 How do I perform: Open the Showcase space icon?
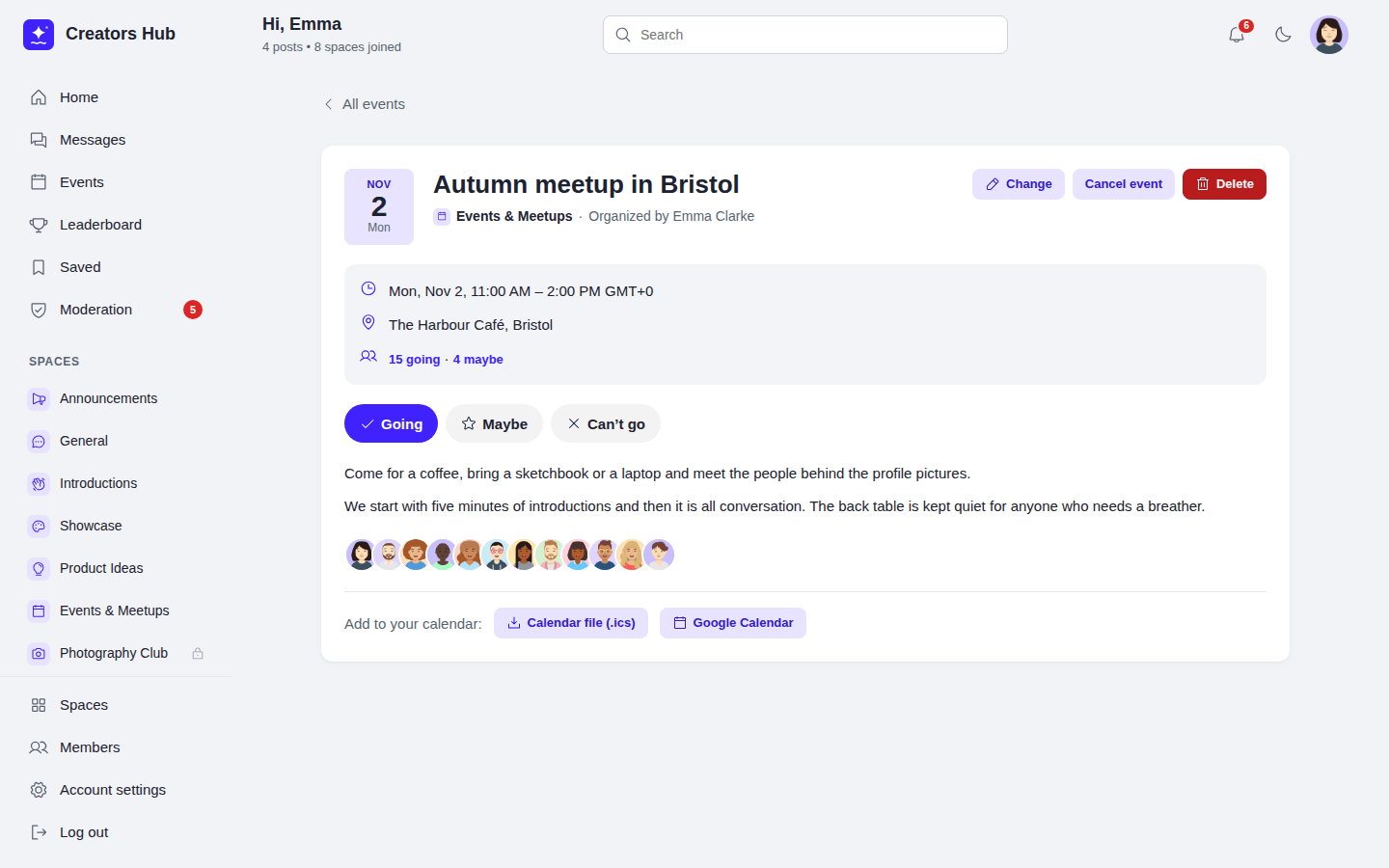39,526
